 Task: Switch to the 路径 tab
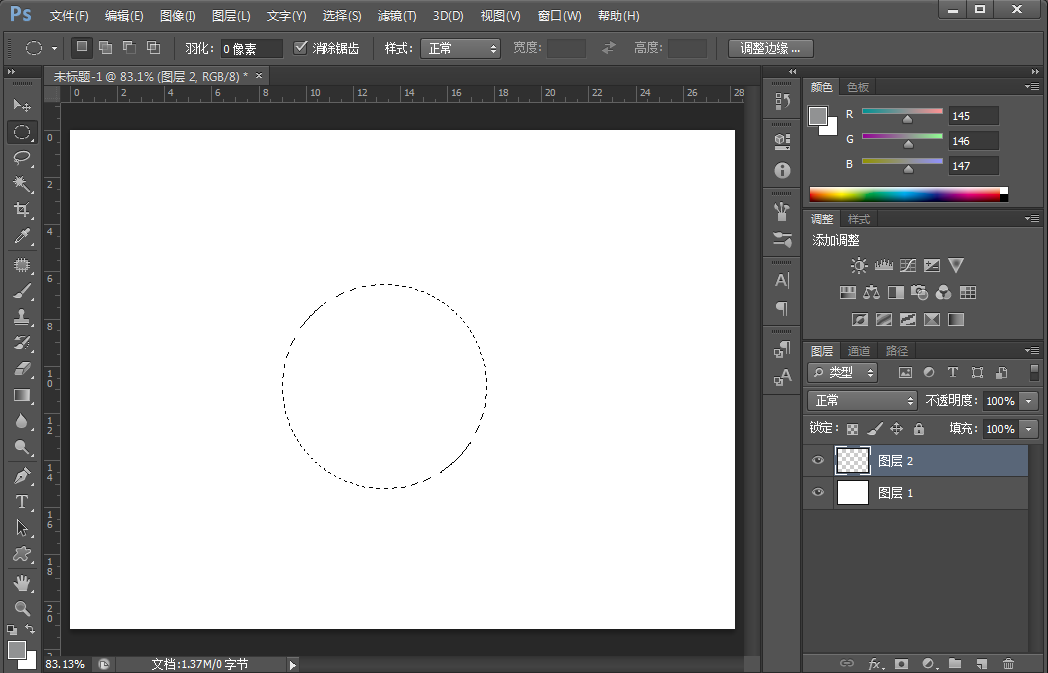click(x=896, y=351)
